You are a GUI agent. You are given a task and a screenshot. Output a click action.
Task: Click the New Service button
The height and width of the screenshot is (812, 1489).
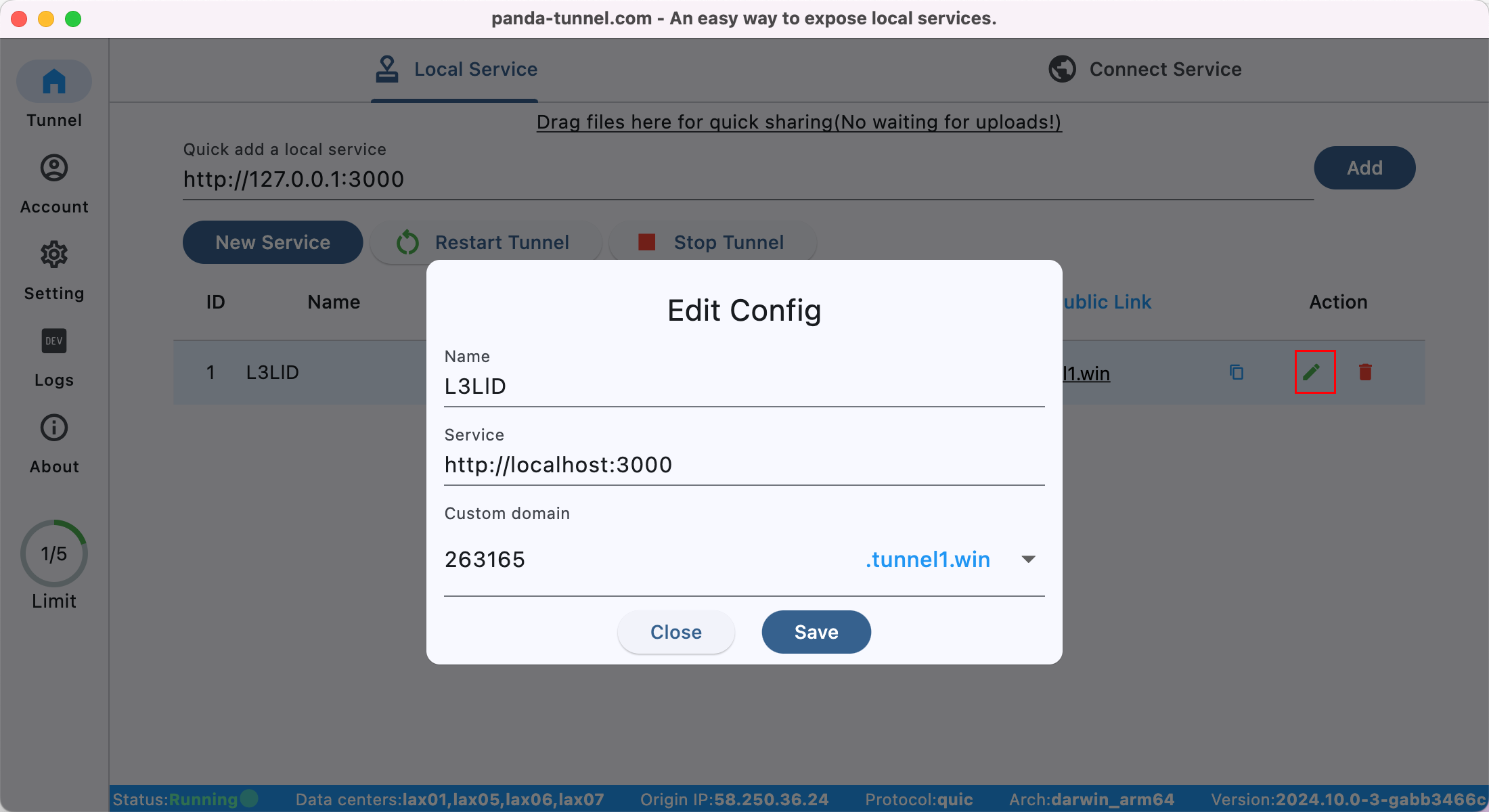click(274, 241)
